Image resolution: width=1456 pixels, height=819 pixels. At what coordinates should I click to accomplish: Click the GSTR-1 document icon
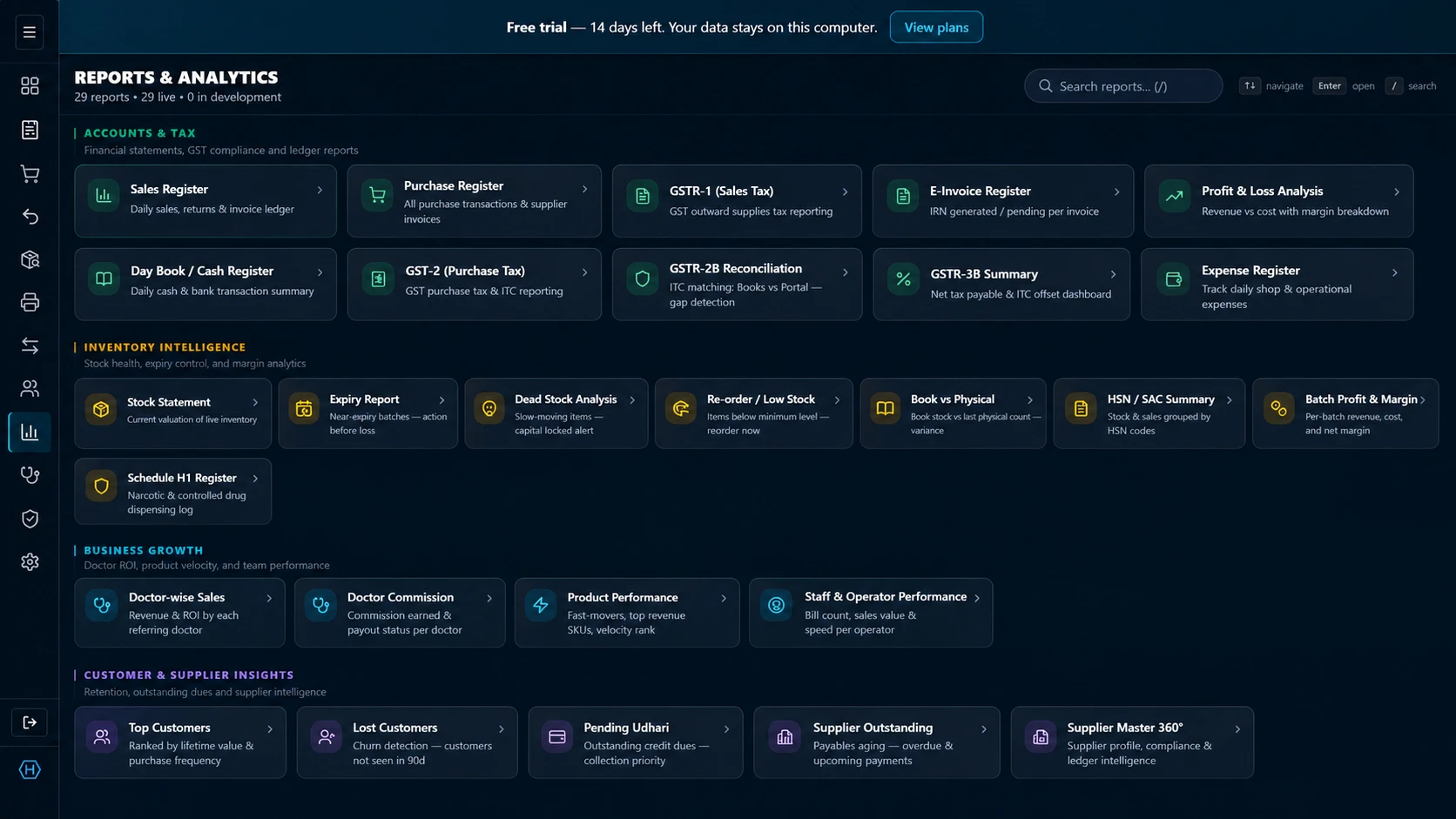pyautogui.click(x=643, y=197)
